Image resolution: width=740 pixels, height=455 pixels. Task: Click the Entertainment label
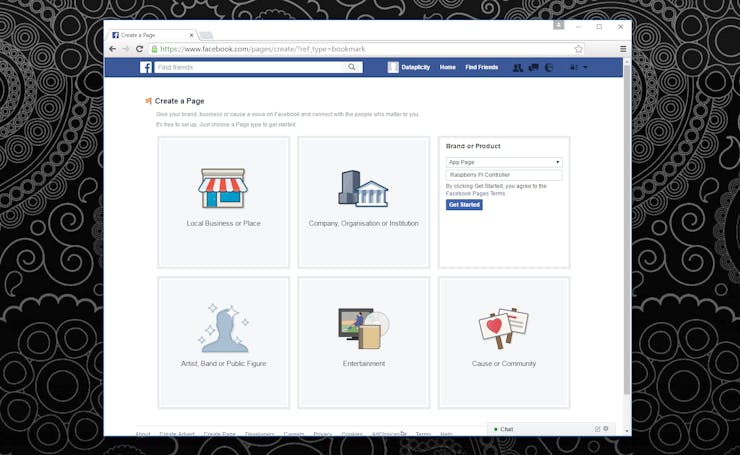[364, 363]
